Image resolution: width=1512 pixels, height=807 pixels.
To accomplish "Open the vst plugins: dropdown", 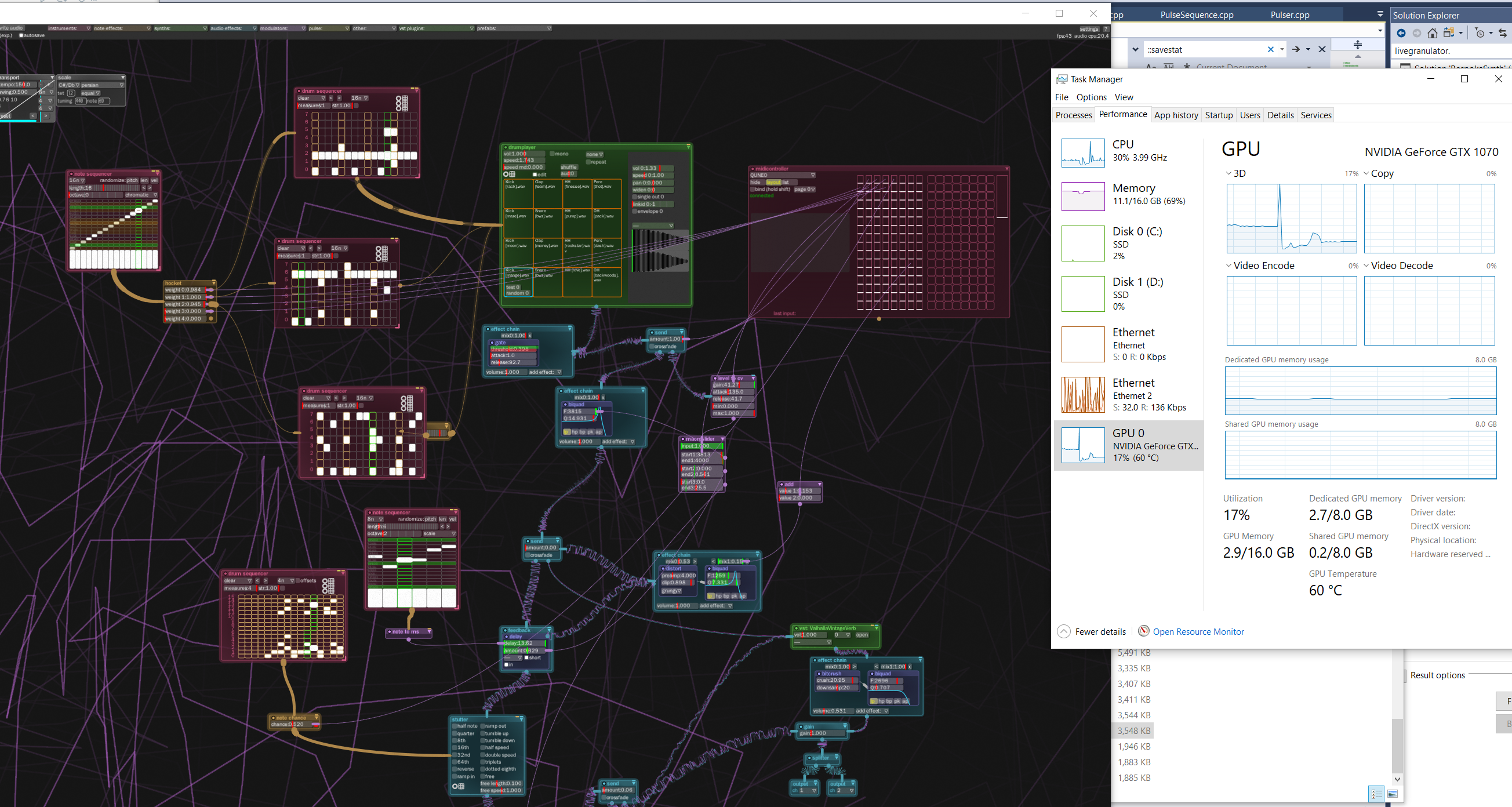I will [436, 28].
